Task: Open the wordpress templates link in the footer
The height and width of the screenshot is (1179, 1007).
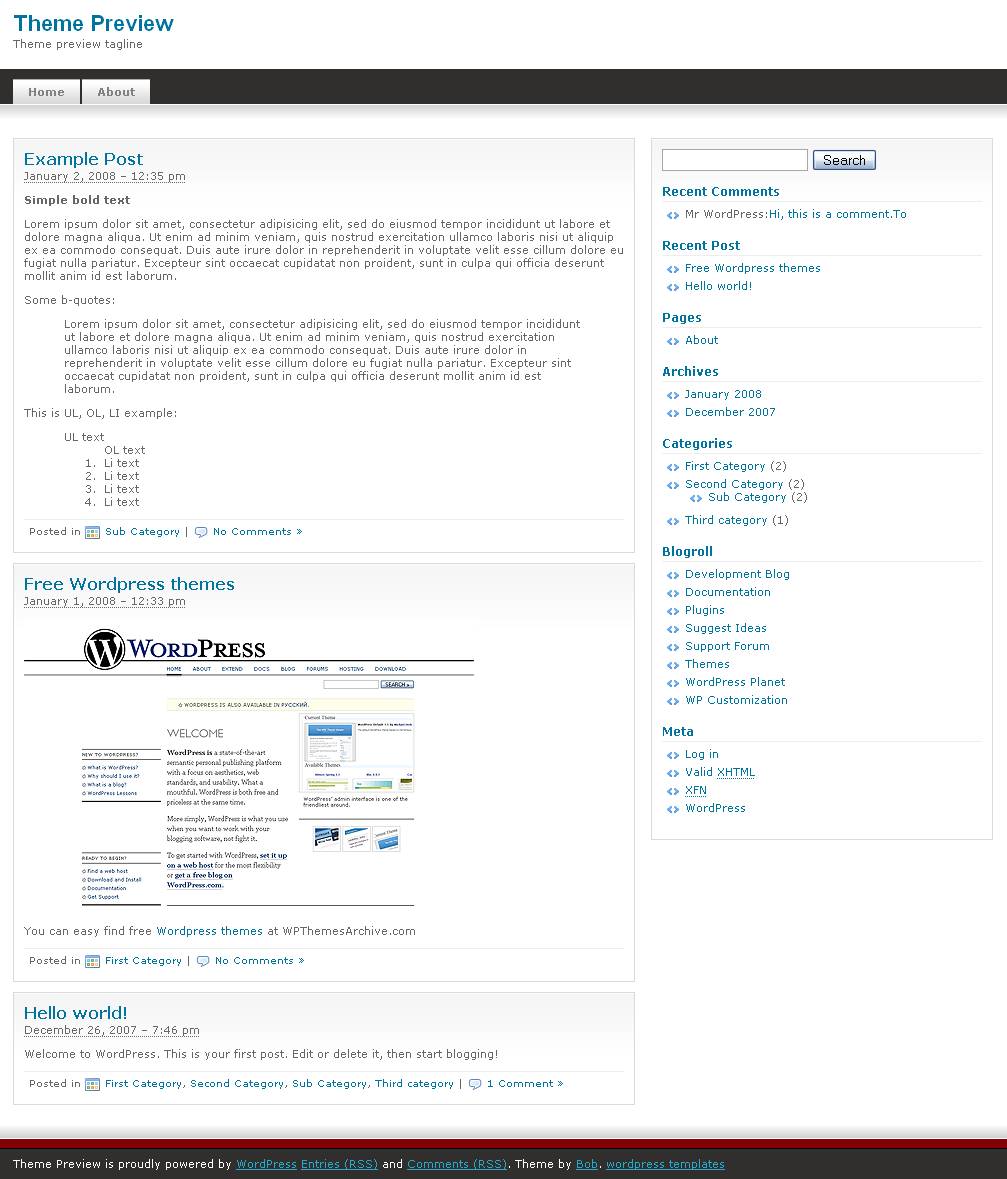Action: pos(665,1164)
